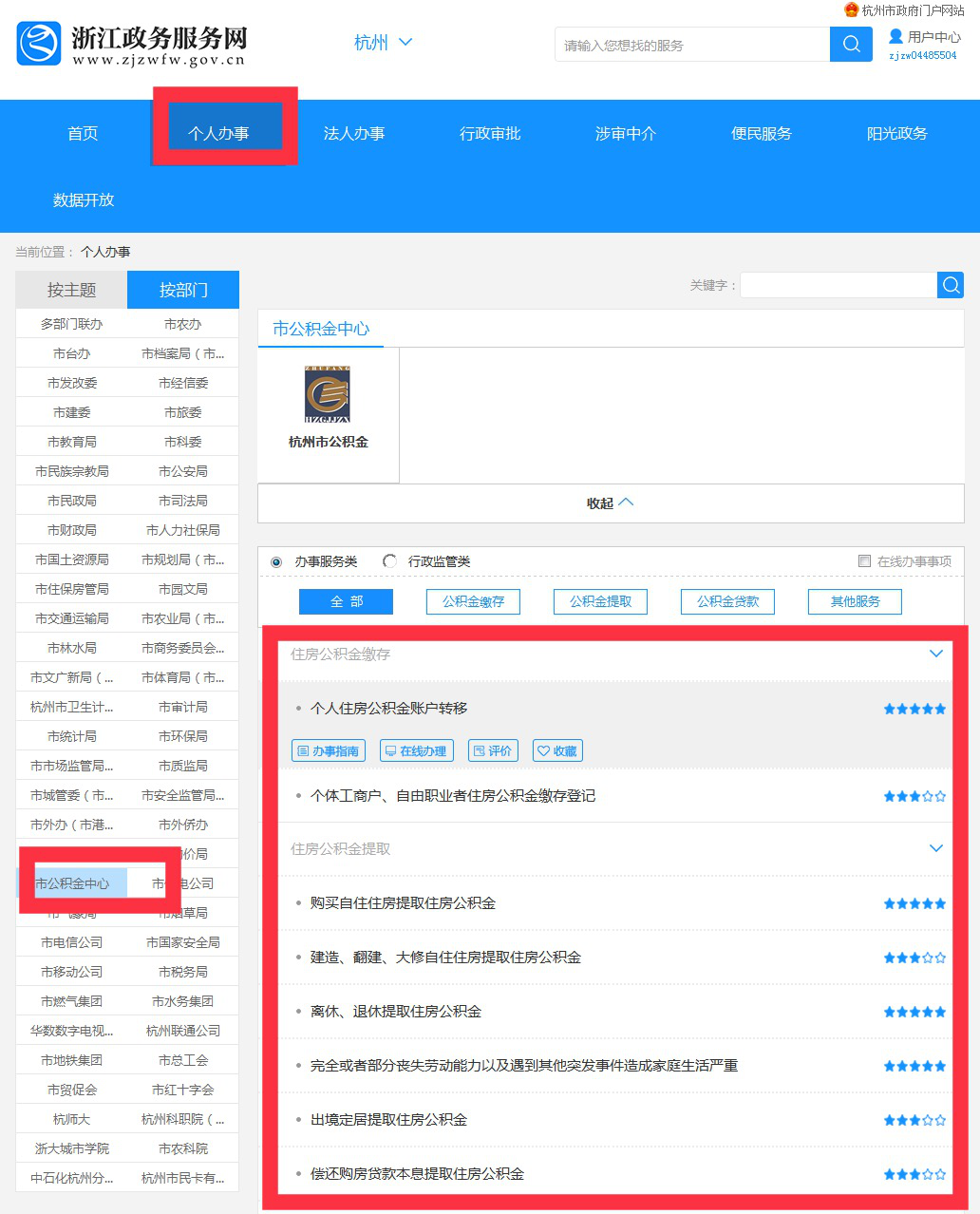Select the 行政监管类 radio button
Image resolution: width=980 pixels, height=1214 pixels.
[x=389, y=560]
